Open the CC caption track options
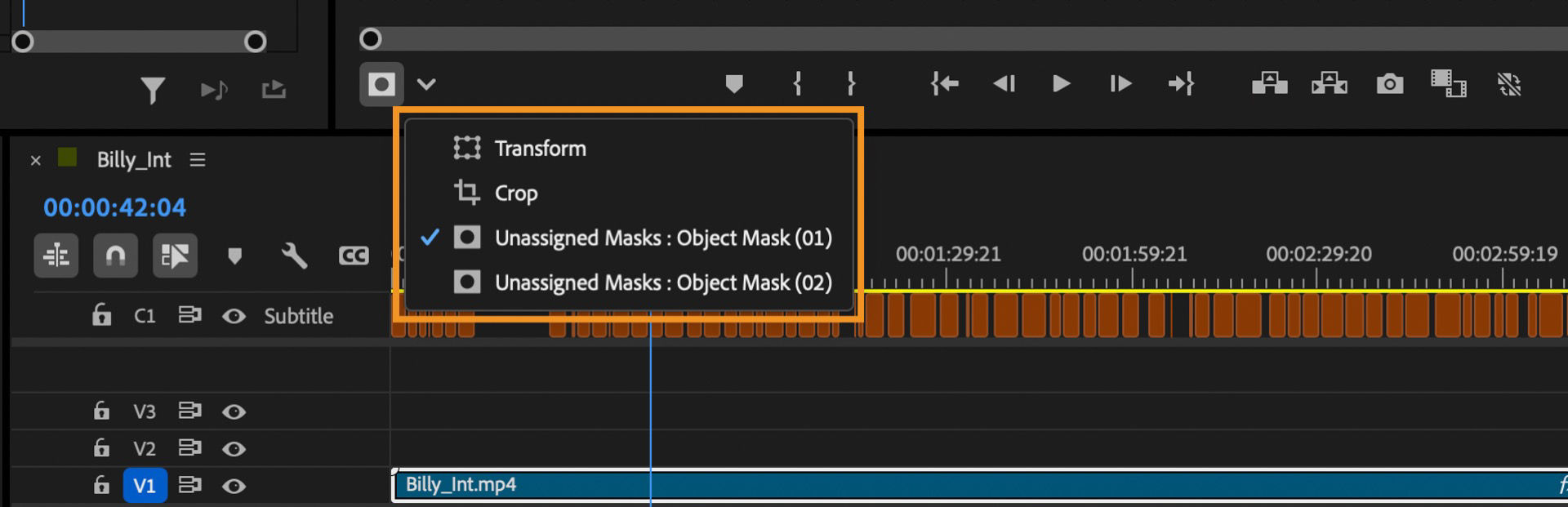The width and height of the screenshot is (1568, 507). pyautogui.click(x=354, y=256)
